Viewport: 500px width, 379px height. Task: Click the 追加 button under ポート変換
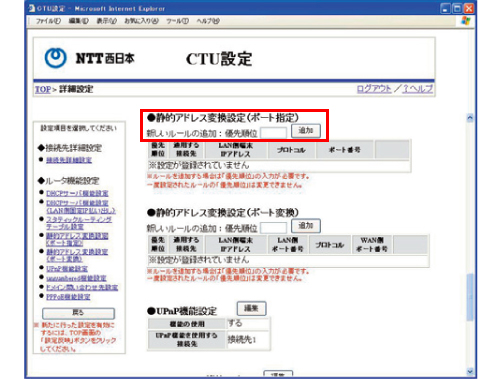point(306,226)
